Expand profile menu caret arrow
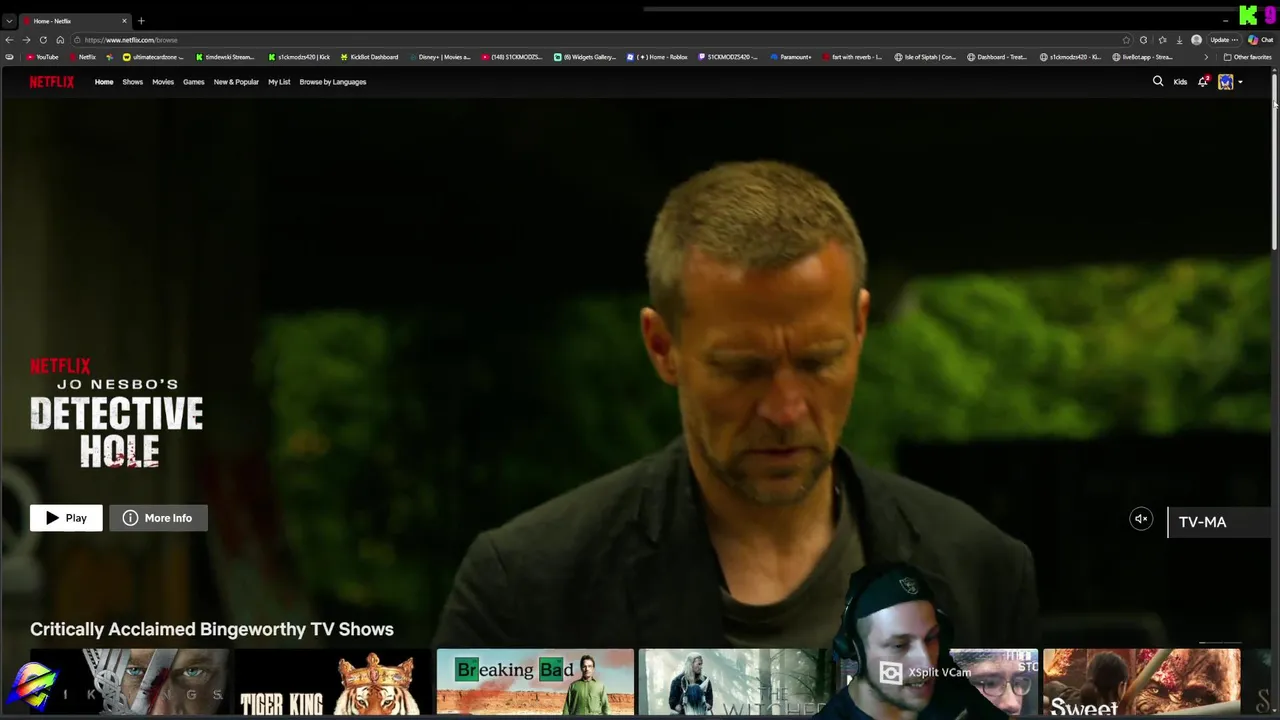The width and height of the screenshot is (1280, 720). click(x=1240, y=82)
